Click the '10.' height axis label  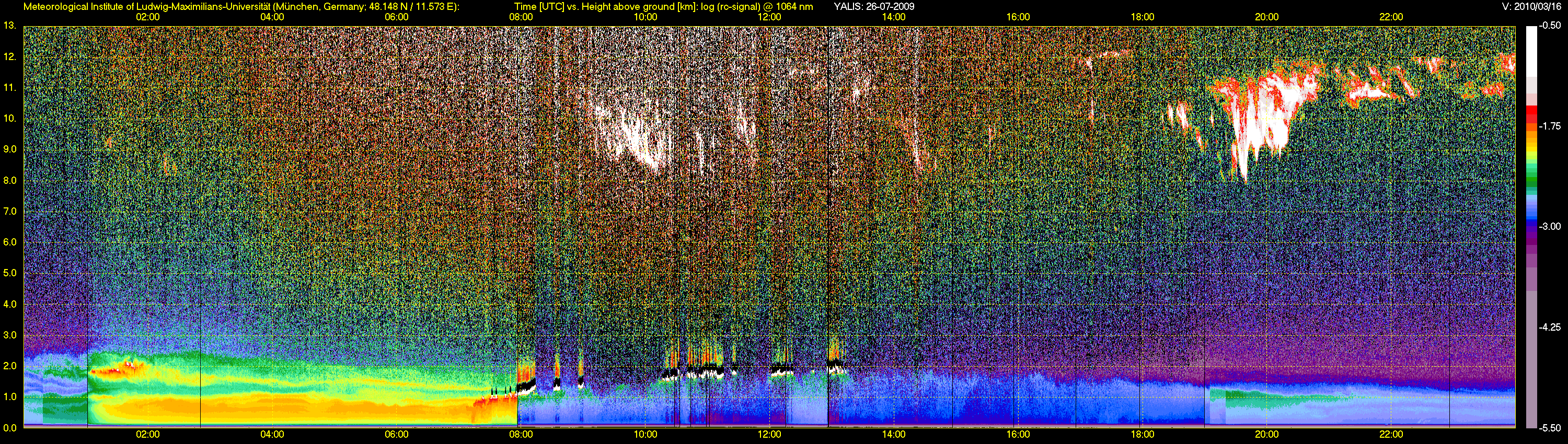pyautogui.click(x=10, y=119)
